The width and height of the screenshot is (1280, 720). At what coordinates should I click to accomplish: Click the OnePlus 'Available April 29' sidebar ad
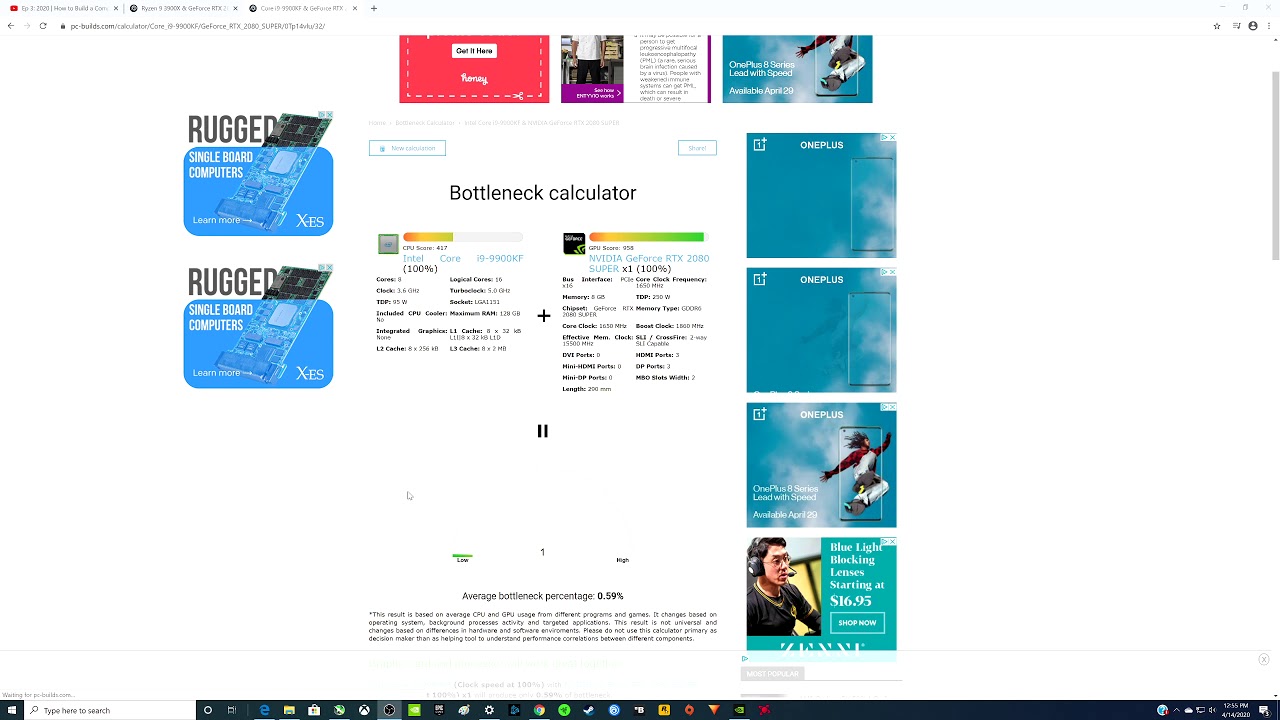pyautogui.click(x=821, y=465)
